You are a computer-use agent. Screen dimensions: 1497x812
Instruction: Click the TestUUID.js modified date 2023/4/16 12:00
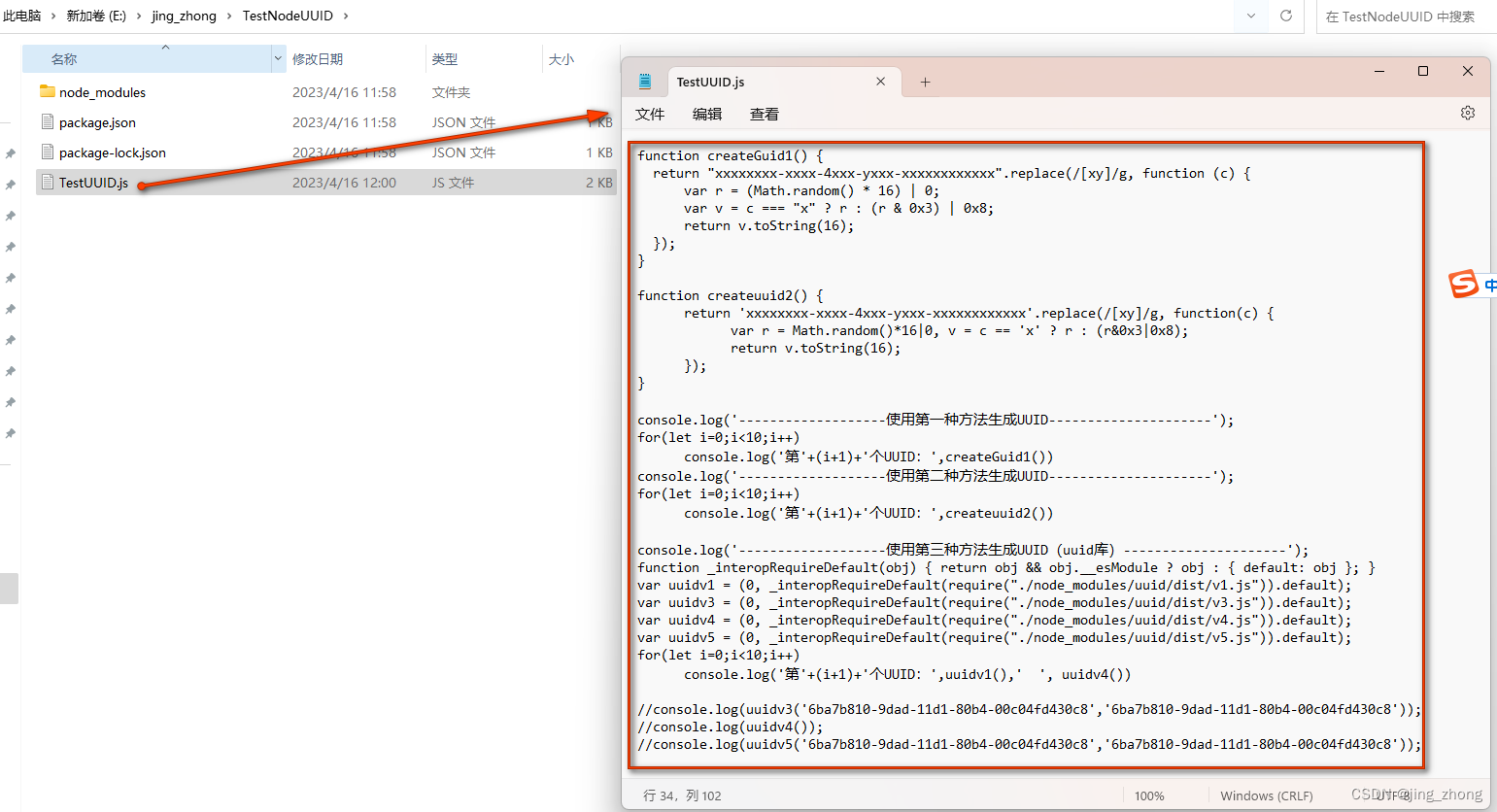(344, 183)
